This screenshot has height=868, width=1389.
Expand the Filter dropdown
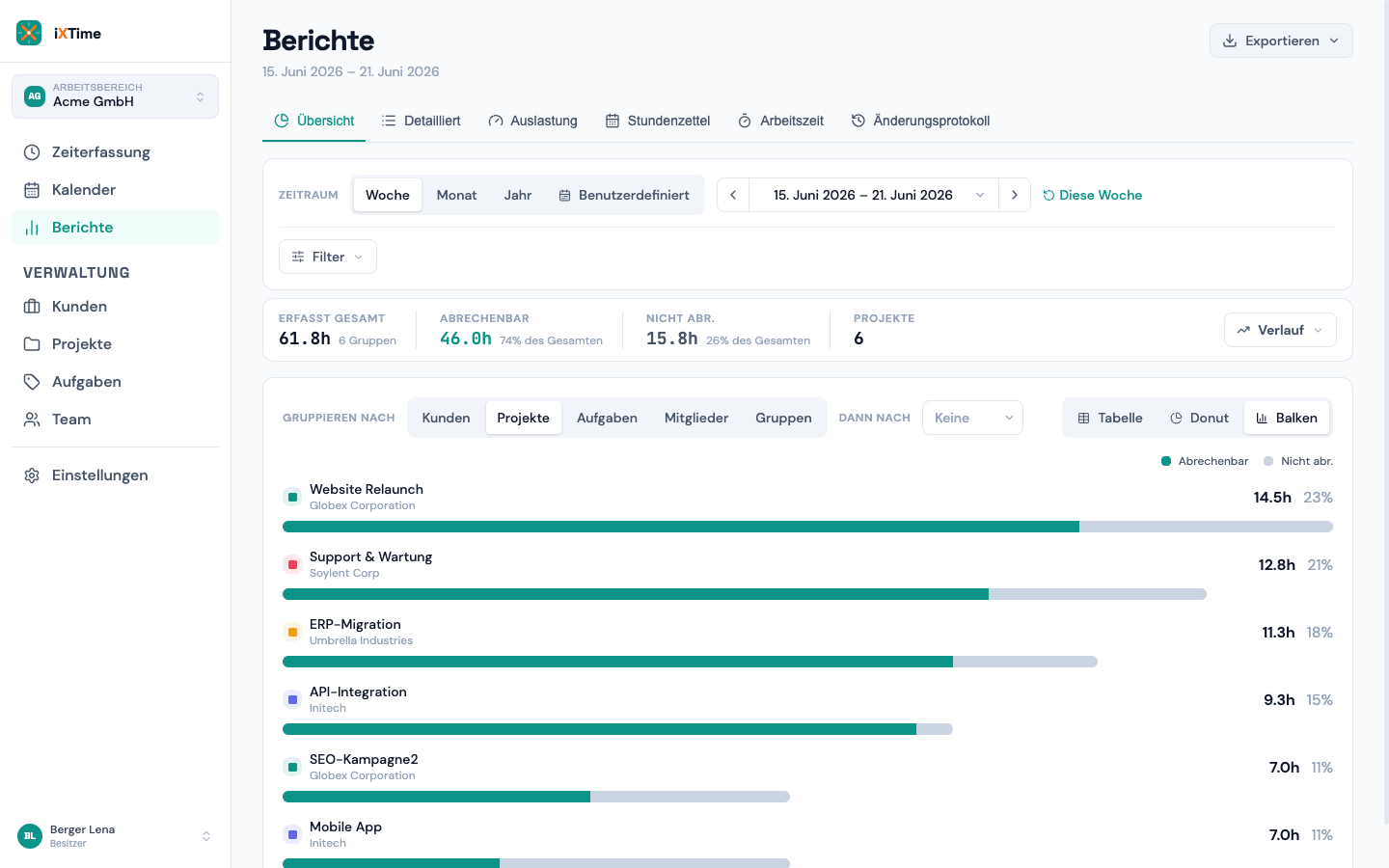point(328,257)
